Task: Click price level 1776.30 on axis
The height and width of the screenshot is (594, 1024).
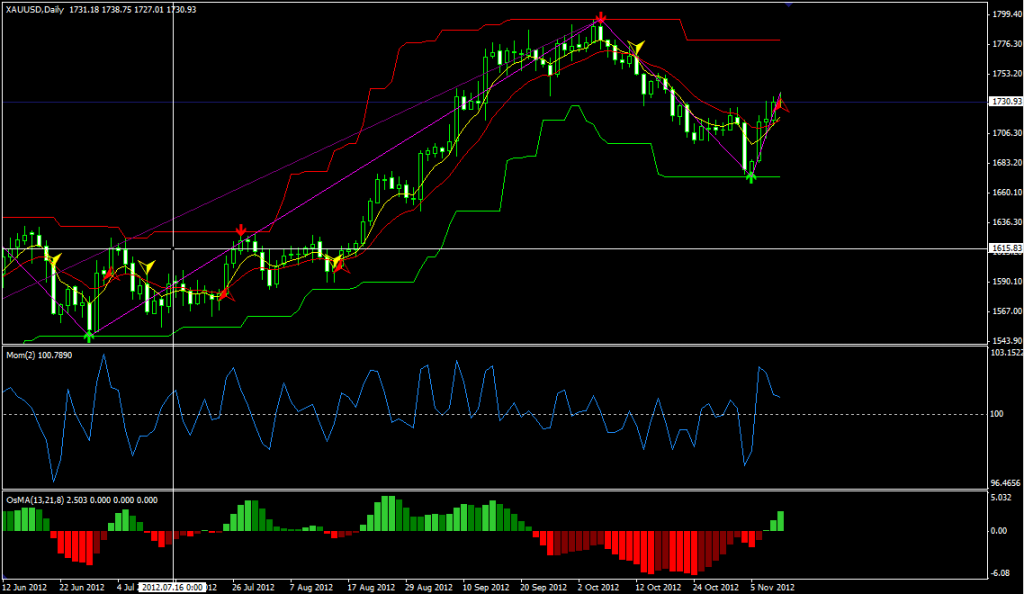Action: (x=1007, y=44)
